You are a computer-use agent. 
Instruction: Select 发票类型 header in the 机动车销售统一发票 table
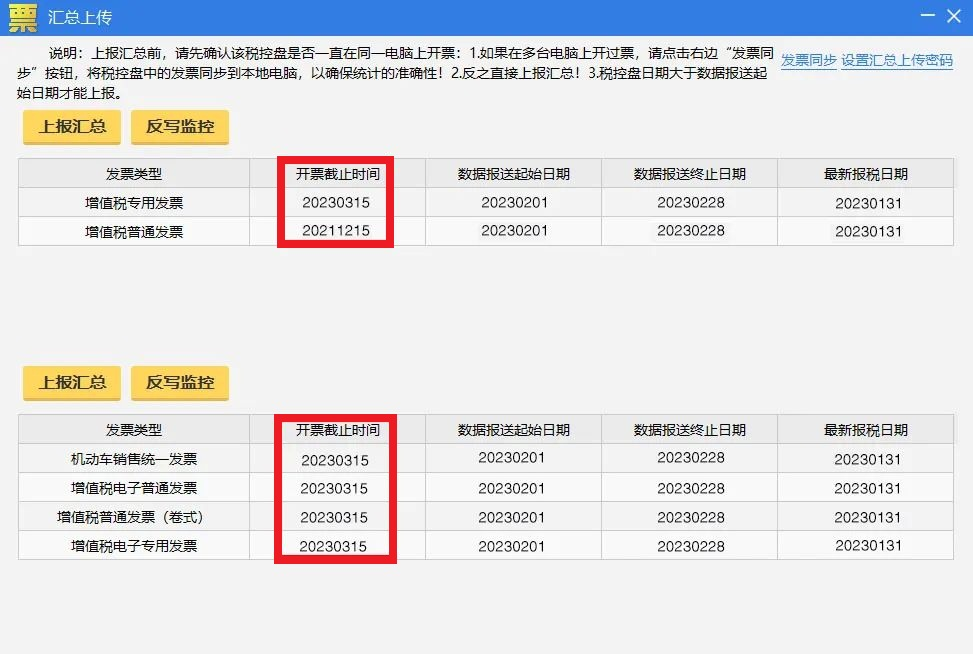click(x=134, y=429)
